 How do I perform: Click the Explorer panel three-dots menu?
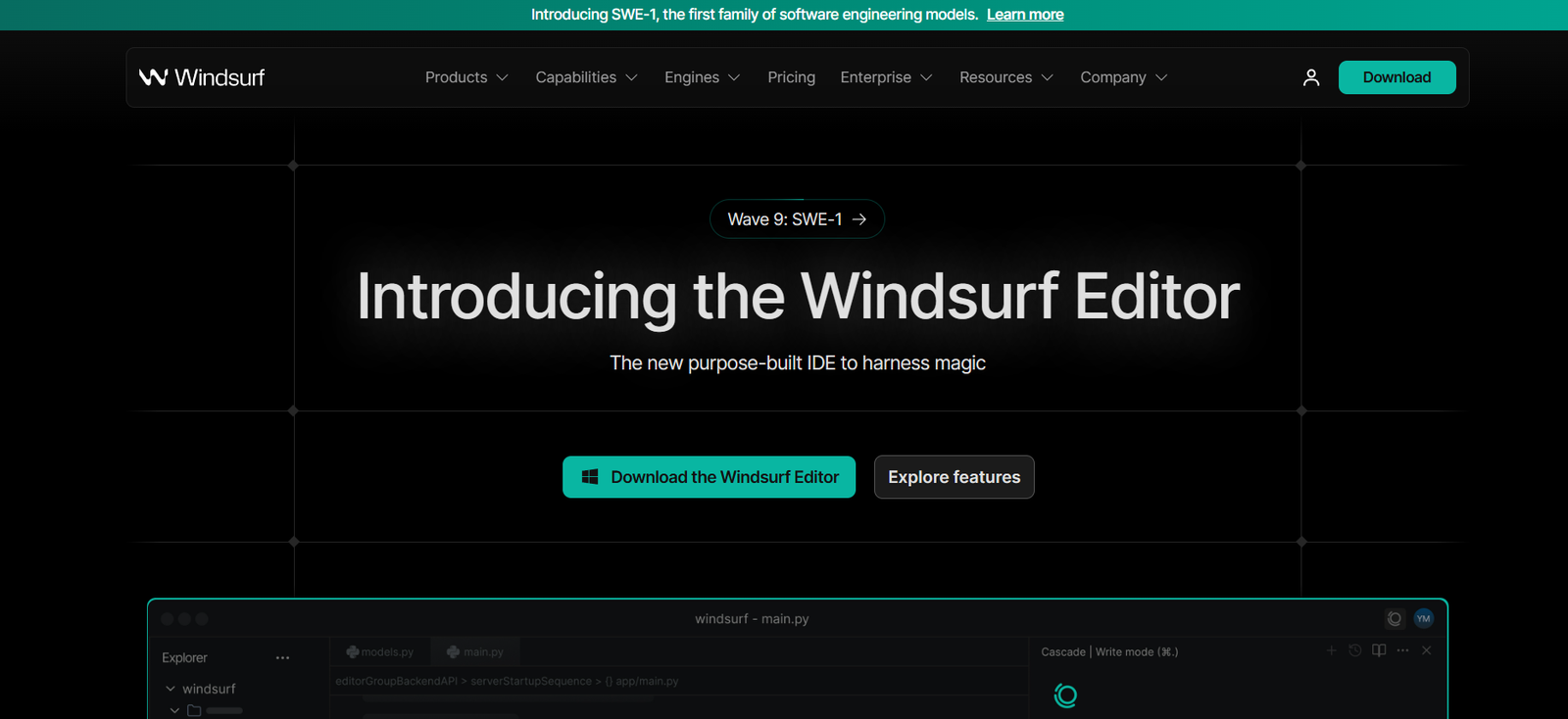click(x=282, y=658)
